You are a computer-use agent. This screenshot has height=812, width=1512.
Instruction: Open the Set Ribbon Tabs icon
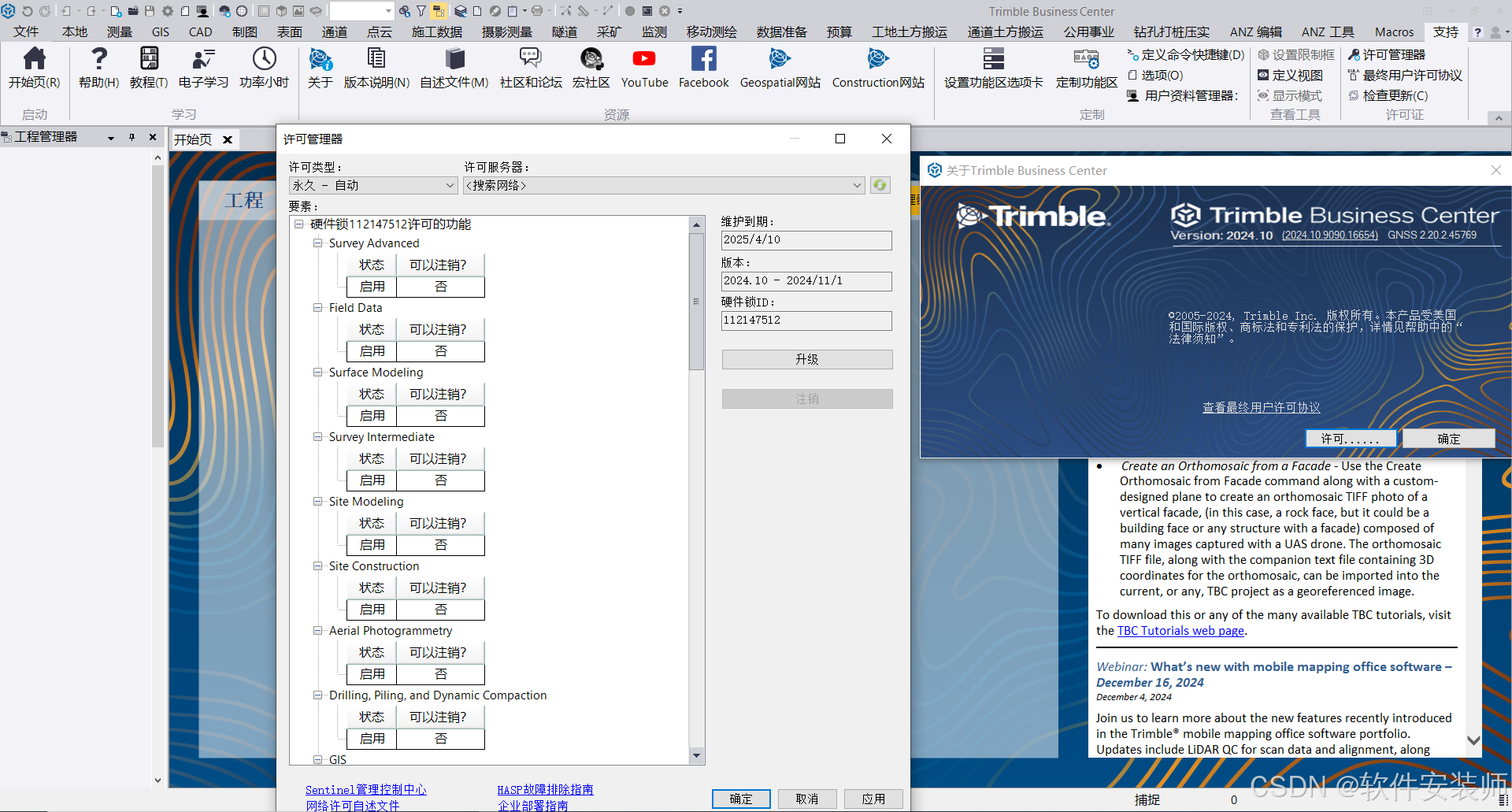994,59
